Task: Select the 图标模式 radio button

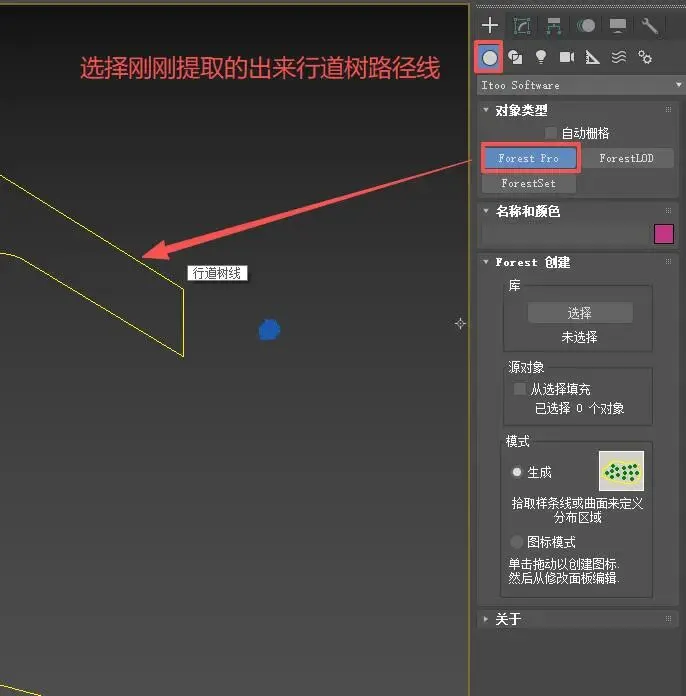Action: tap(516, 542)
